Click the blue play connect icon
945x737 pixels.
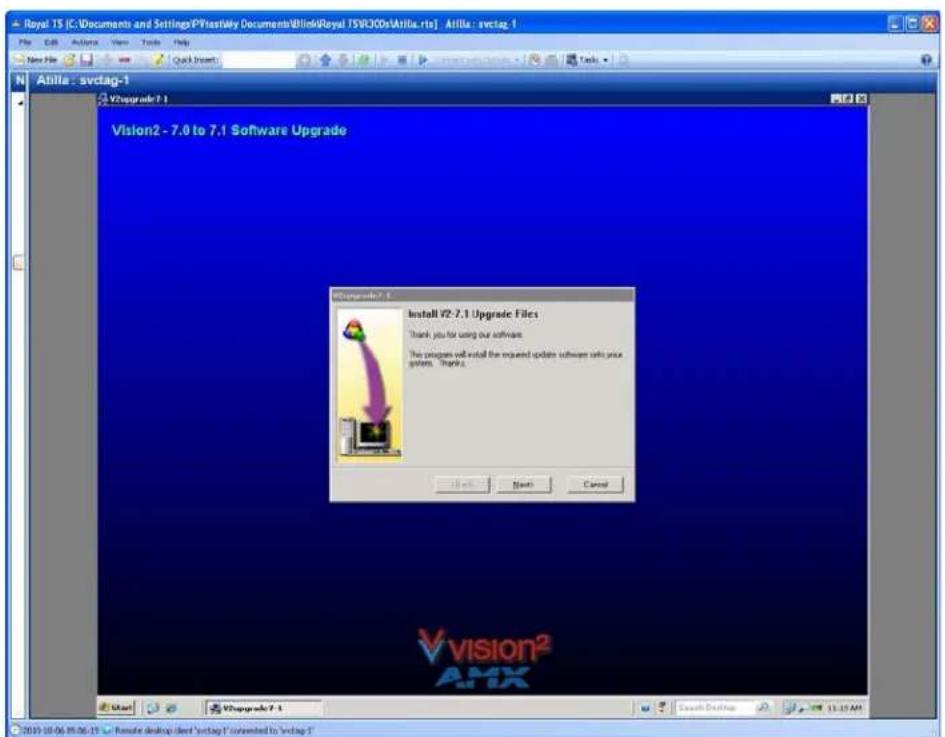click(x=422, y=60)
